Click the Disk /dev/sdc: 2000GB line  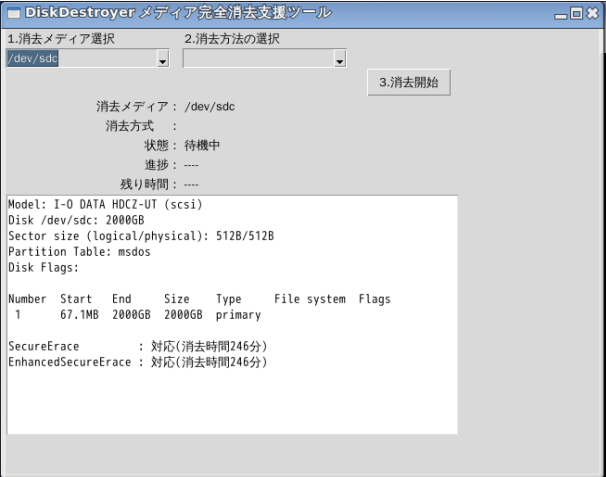(76, 220)
